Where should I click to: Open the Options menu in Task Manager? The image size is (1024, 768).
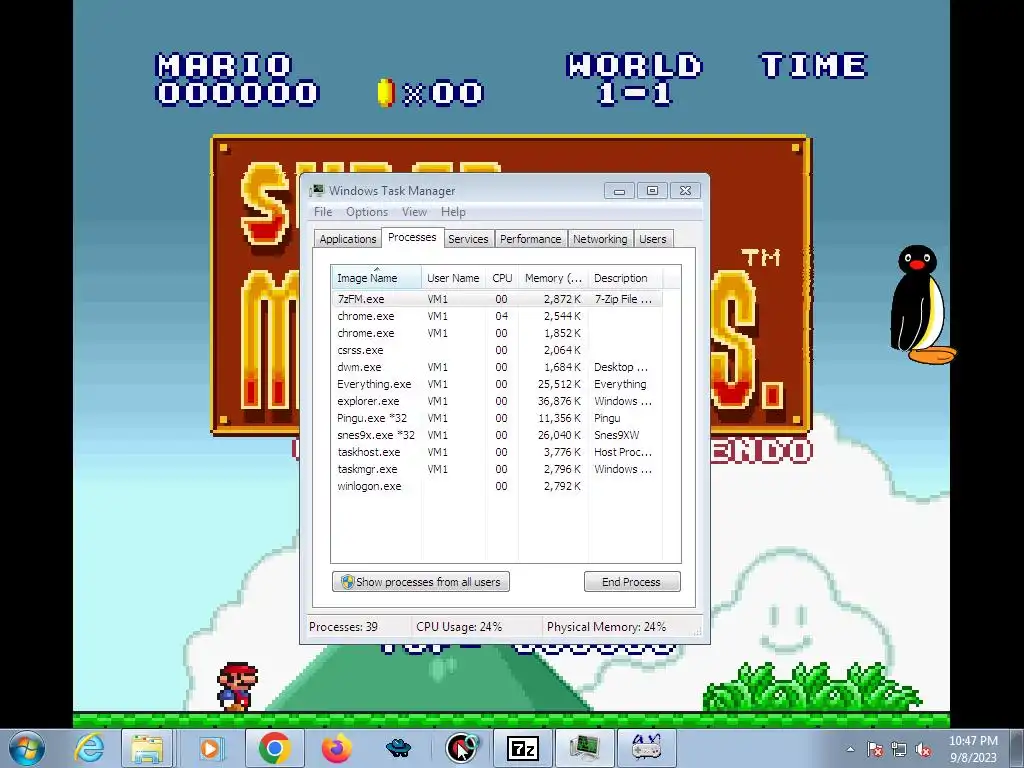click(x=367, y=212)
